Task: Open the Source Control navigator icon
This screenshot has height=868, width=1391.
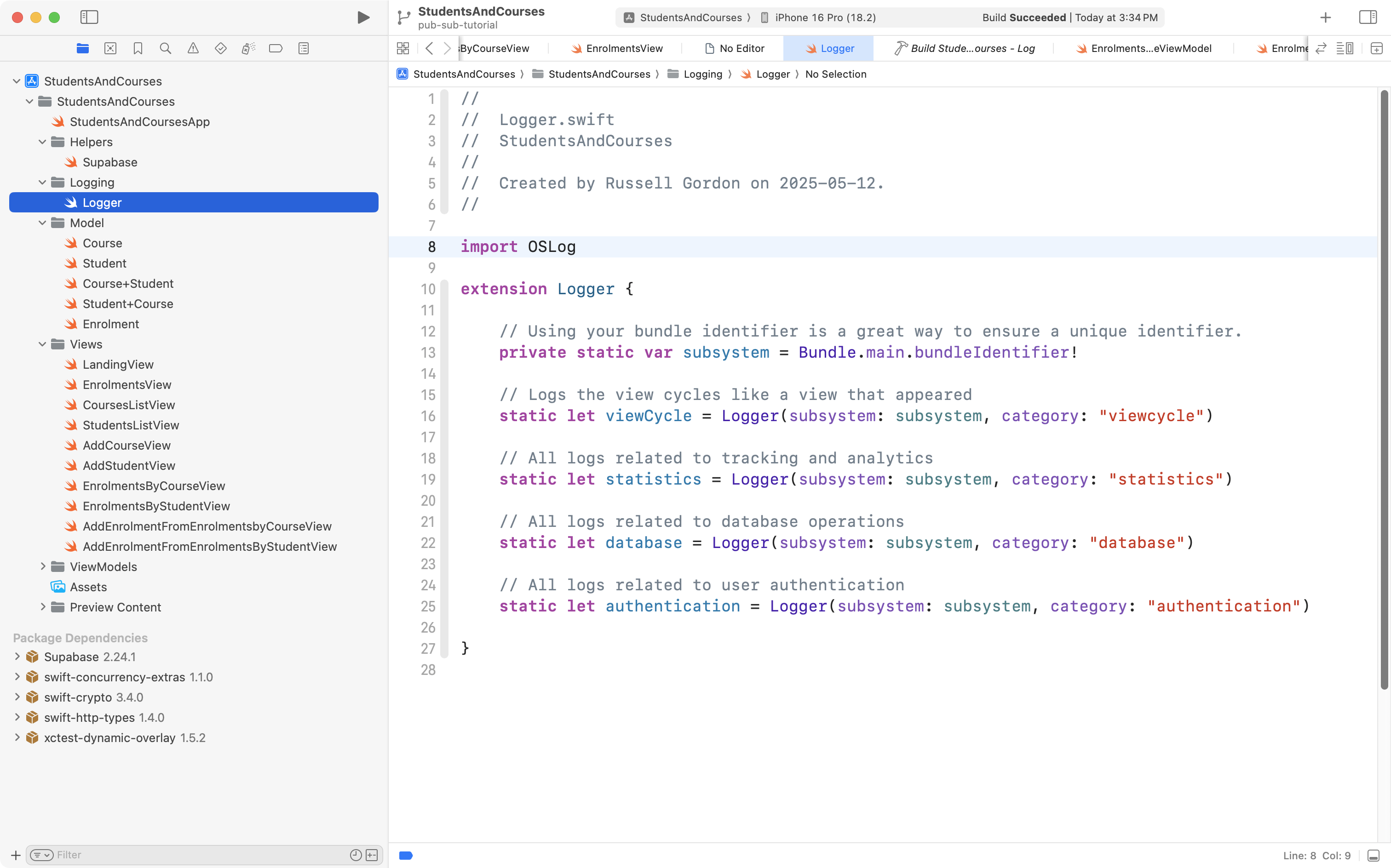Action: click(x=110, y=49)
